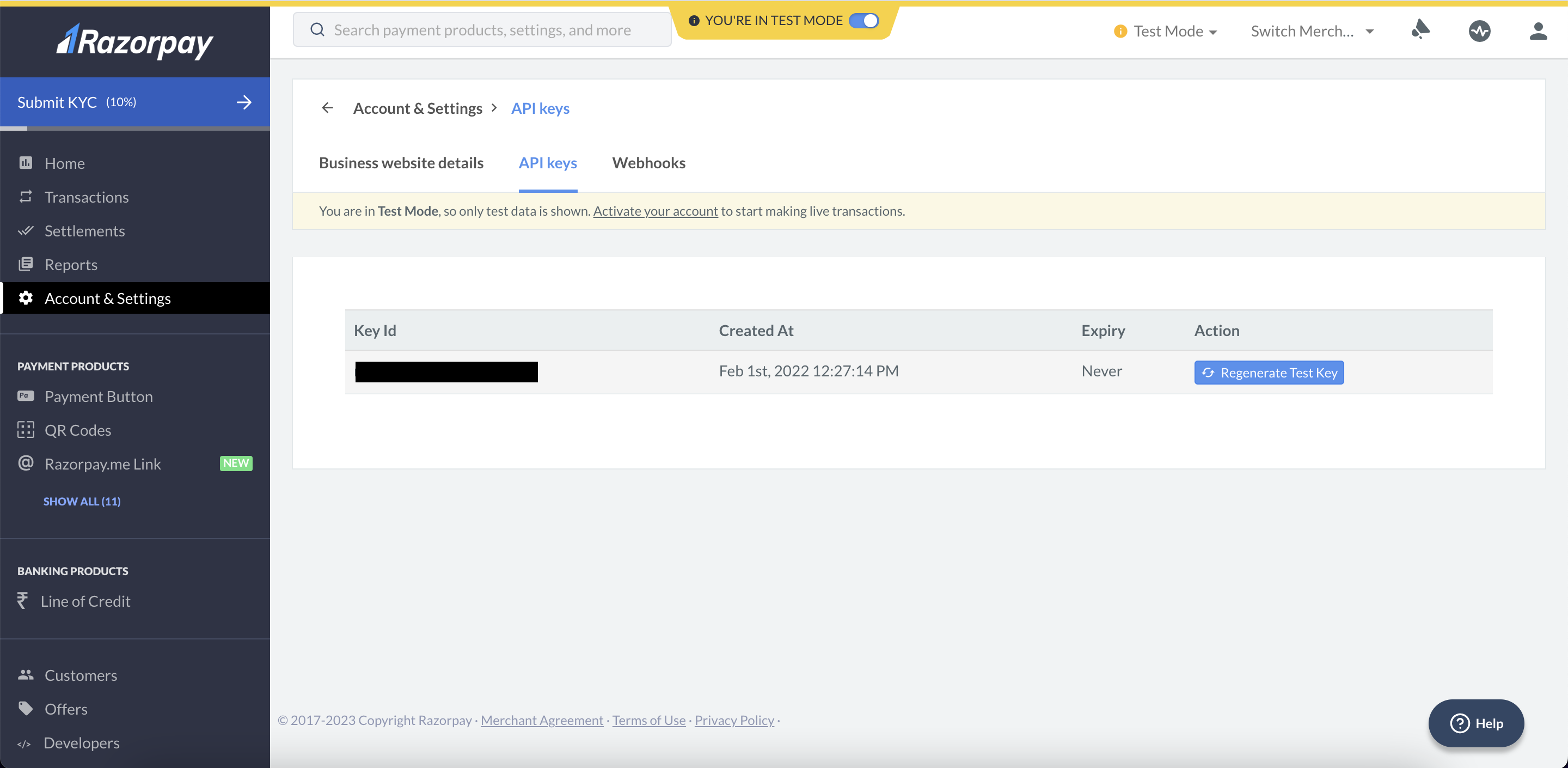Click the announcements megaphone icon
This screenshot has height=768, width=1568.
tap(1420, 29)
